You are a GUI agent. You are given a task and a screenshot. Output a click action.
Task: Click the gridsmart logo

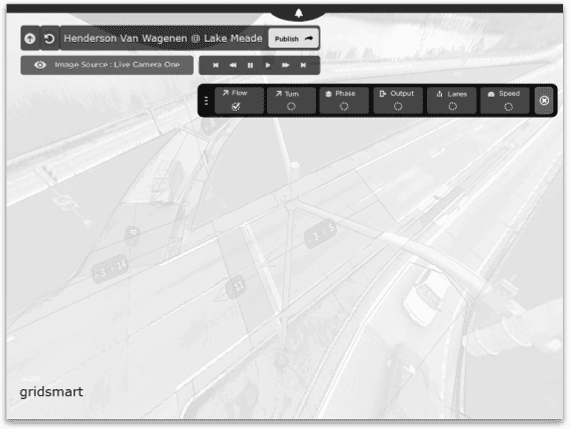[51, 392]
